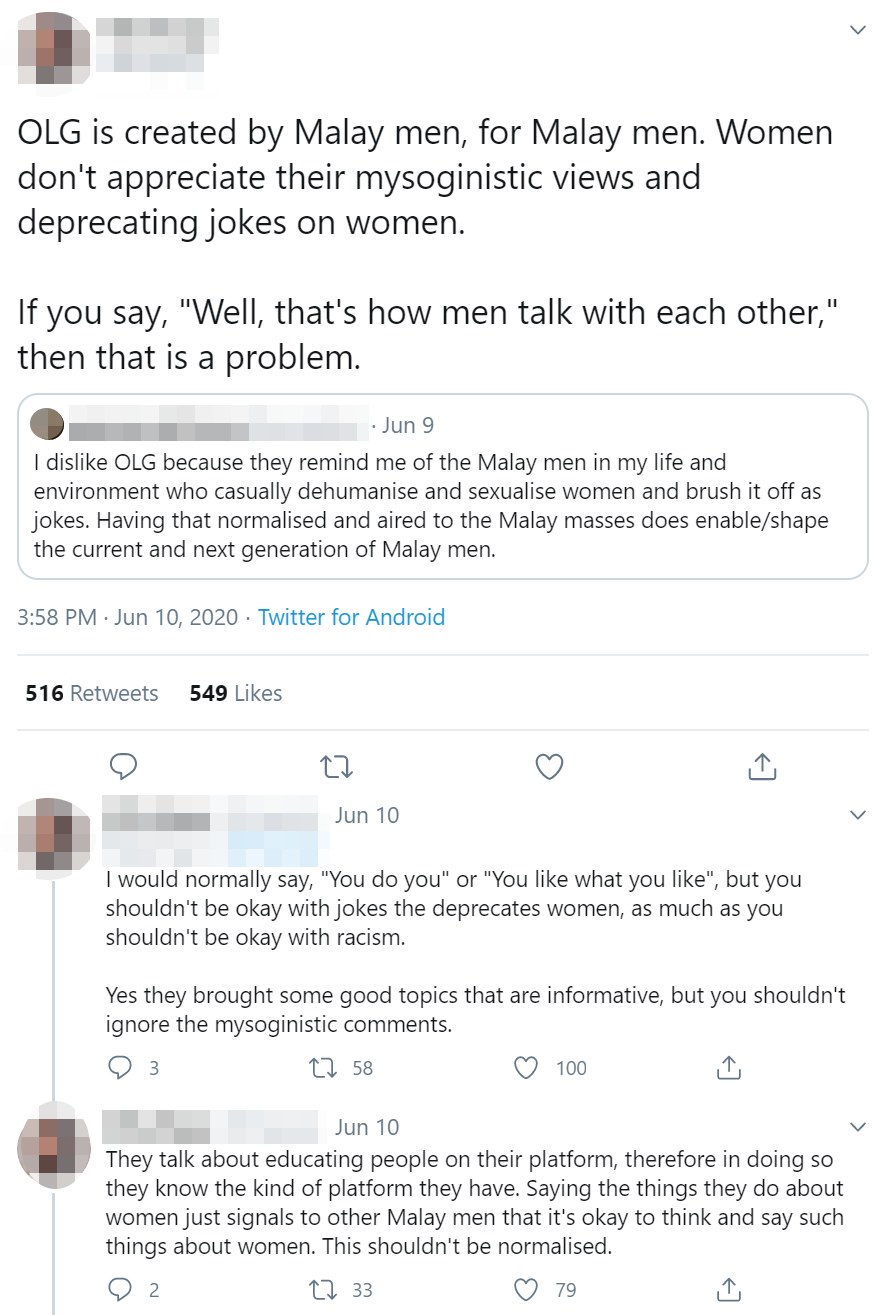
Task: View the 516 Retweets list
Action: click(x=92, y=693)
